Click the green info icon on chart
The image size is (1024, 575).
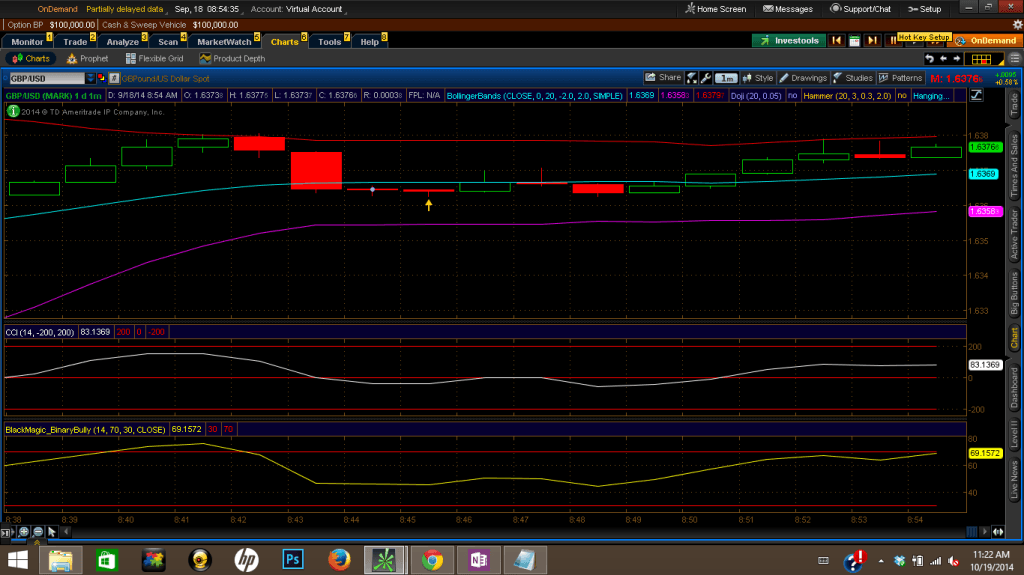point(12,111)
